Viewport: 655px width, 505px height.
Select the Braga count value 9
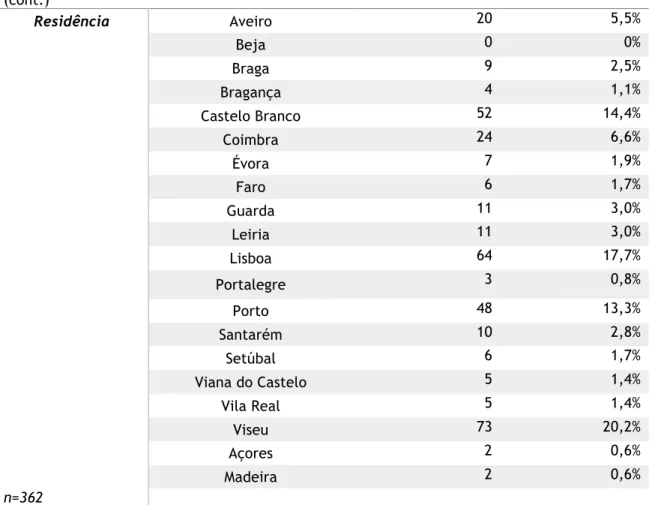click(488, 66)
